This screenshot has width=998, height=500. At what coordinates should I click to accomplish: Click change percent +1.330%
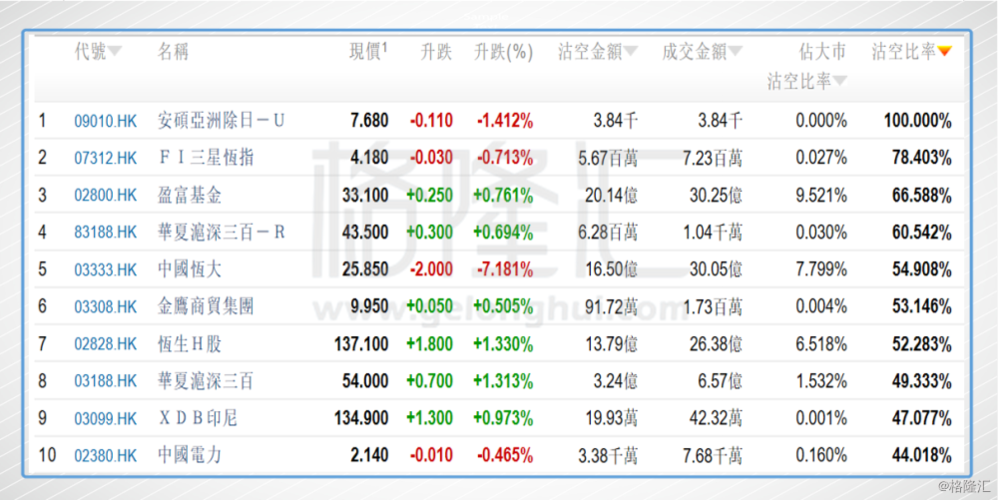pos(503,344)
